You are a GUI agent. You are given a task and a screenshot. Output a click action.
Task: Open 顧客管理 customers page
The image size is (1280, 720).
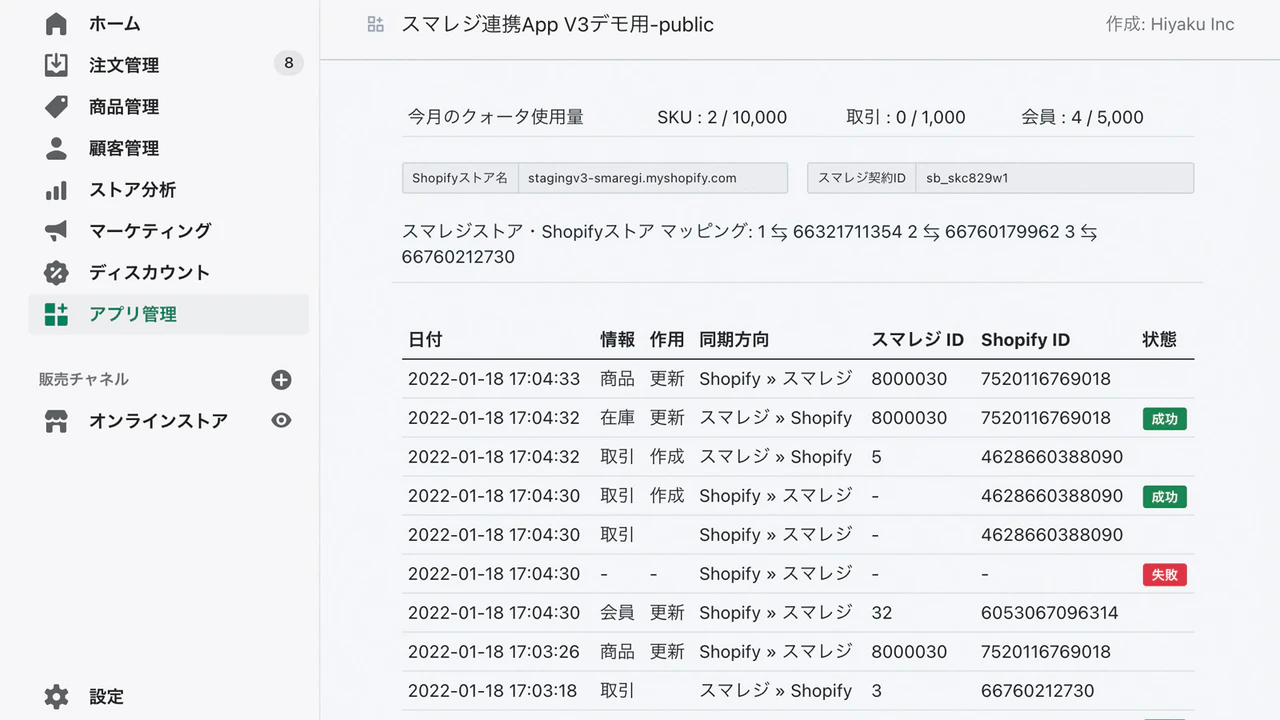(124, 148)
